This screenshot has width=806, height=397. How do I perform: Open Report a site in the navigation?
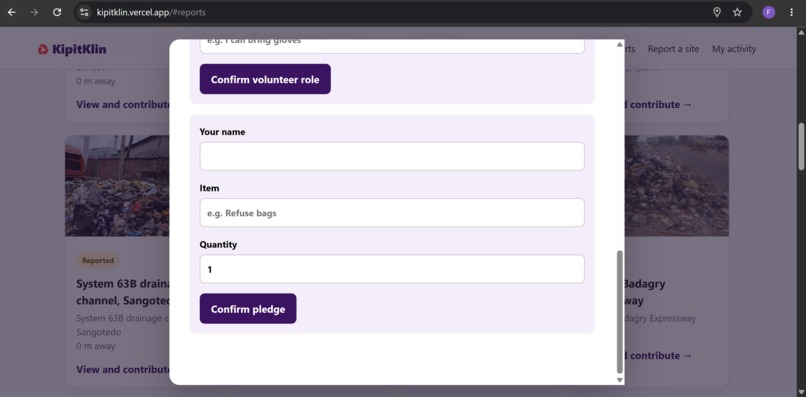pos(673,49)
